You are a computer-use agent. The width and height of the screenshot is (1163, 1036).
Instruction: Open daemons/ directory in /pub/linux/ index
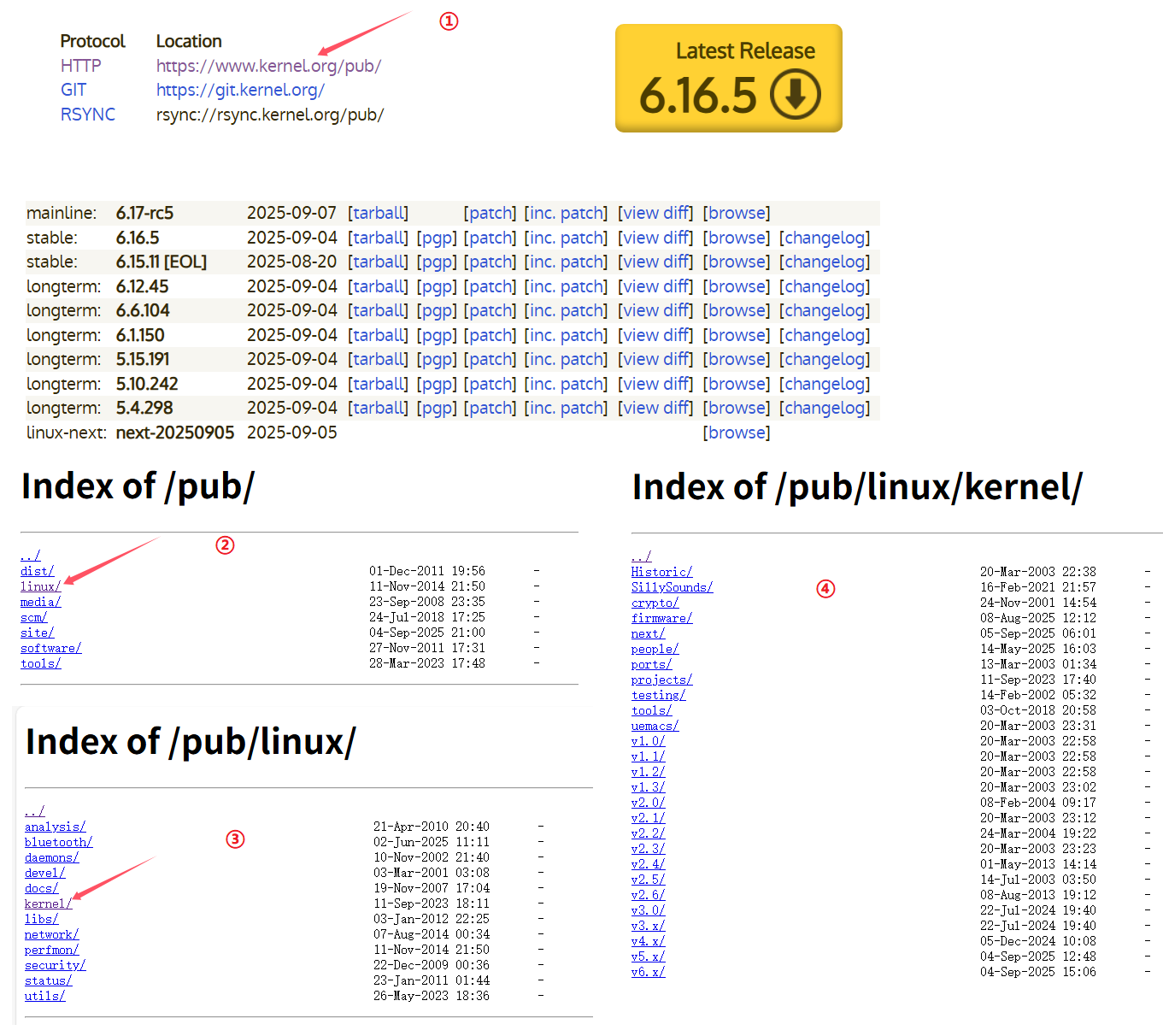[x=51, y=857]
